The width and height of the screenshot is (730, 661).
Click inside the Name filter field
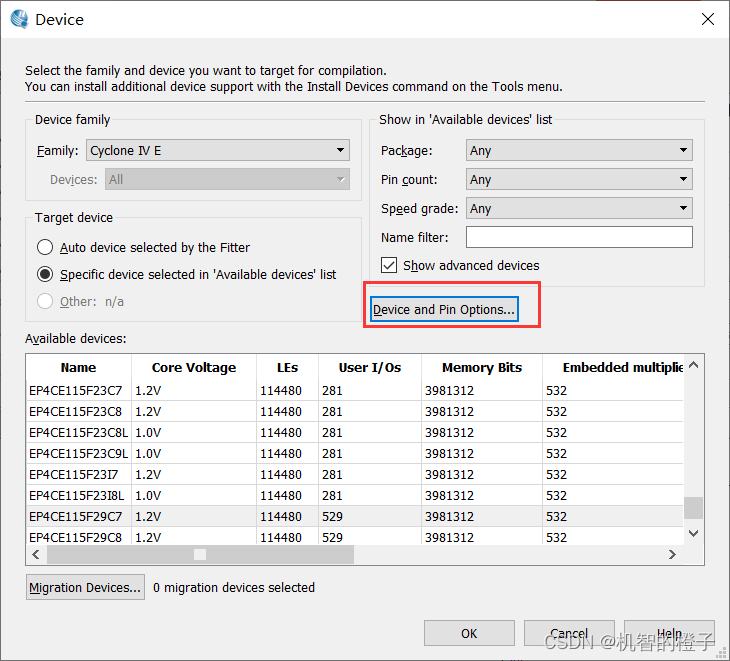click(579, 237)
